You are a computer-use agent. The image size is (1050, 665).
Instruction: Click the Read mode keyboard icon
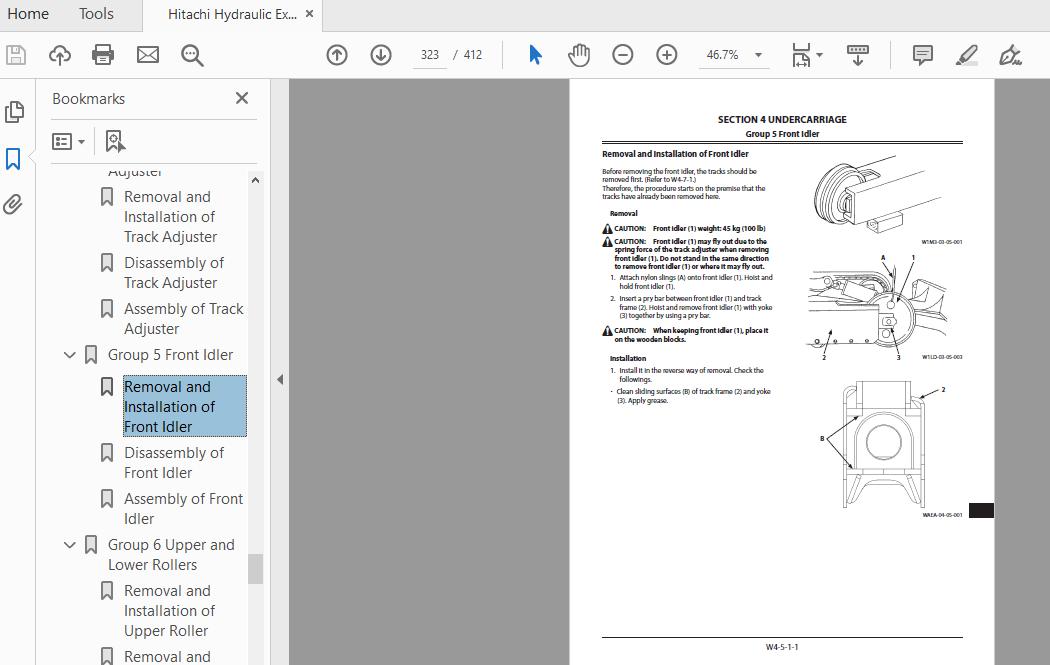click(x=858, y=55)
